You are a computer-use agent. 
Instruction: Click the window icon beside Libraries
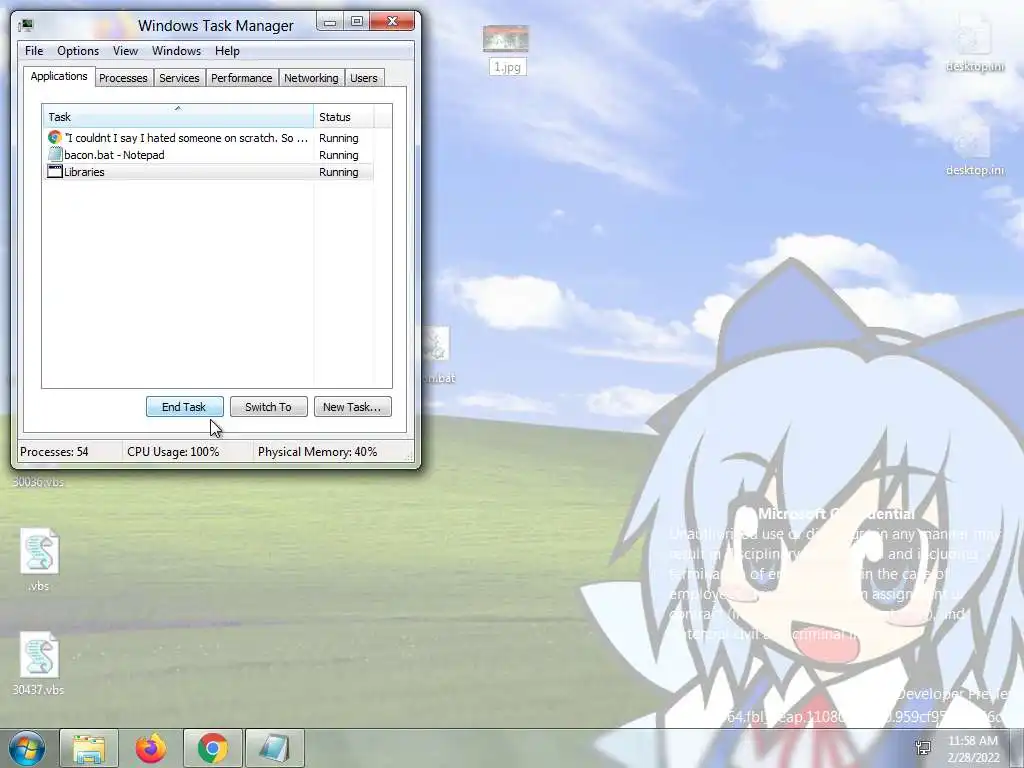[x=55, y=172]
